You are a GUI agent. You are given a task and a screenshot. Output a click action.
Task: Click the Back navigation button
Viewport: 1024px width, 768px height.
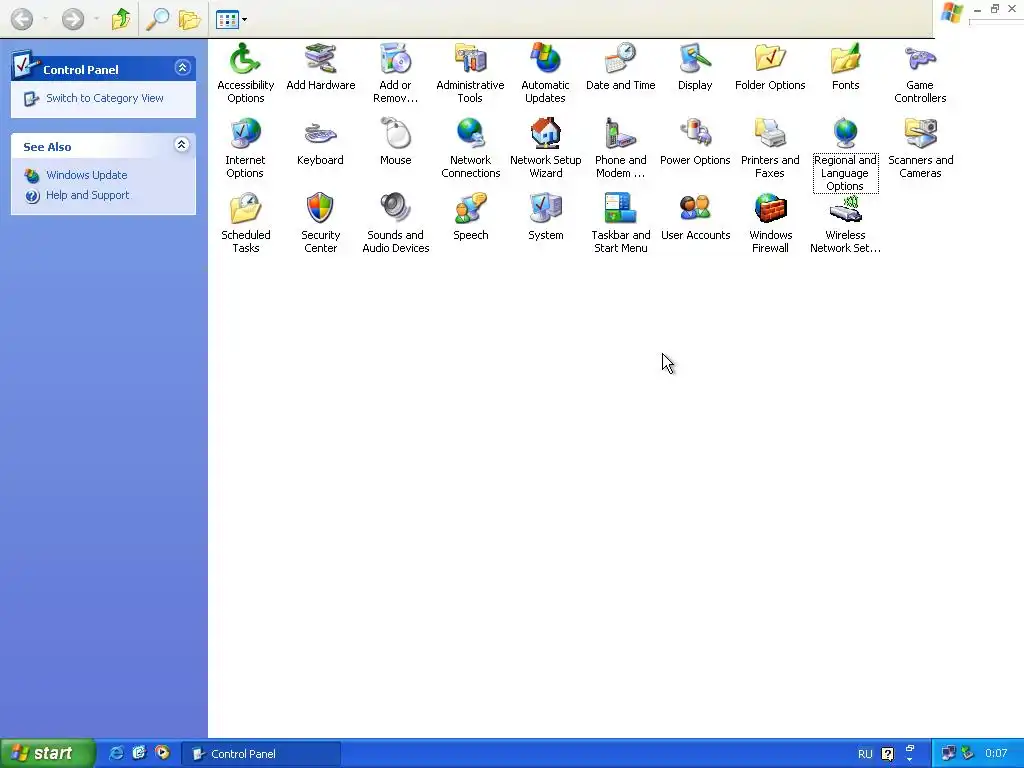click(22, 19)
